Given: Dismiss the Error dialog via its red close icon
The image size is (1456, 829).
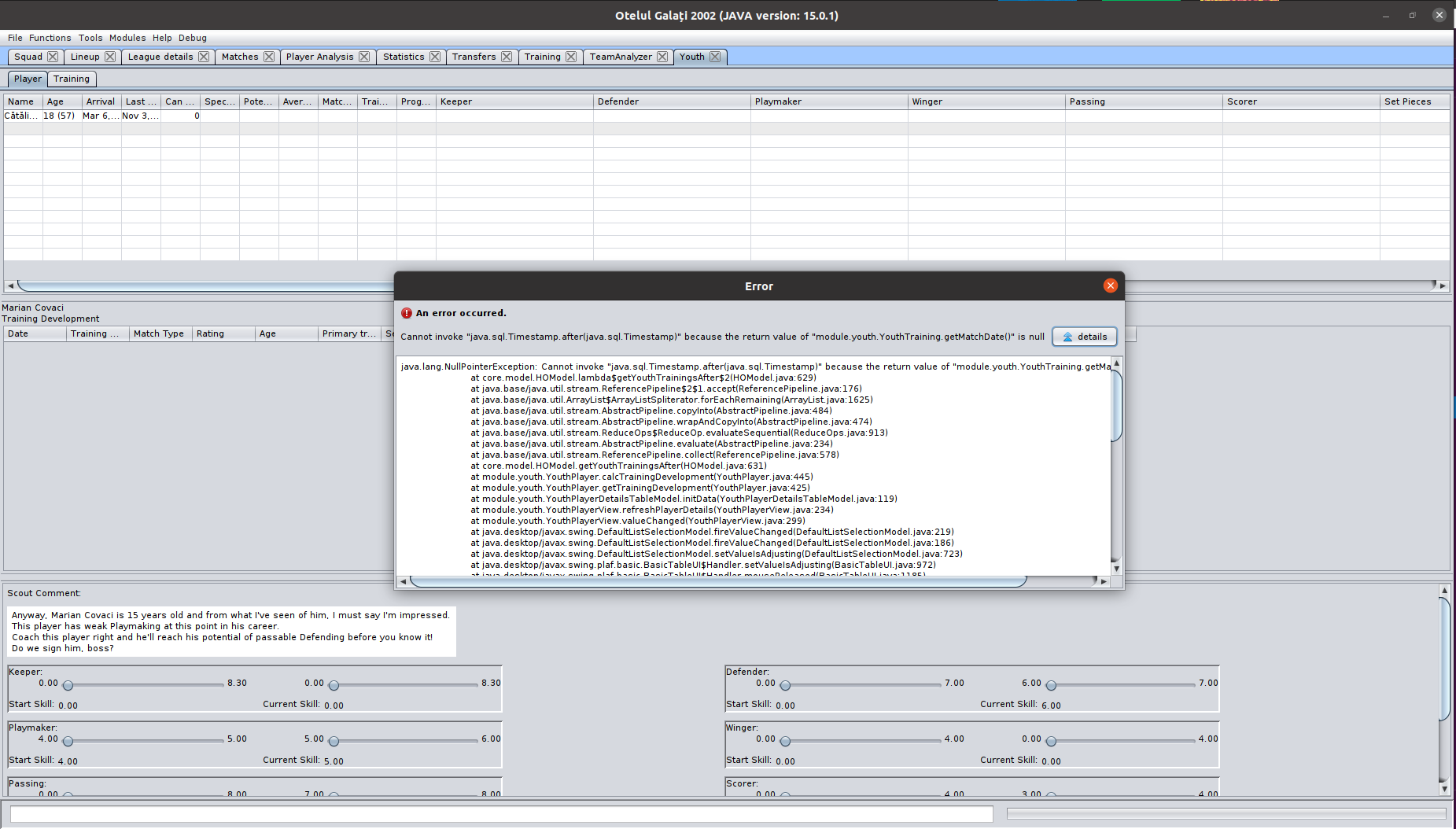Looking at the screenshot, I should coord(1111,286).
